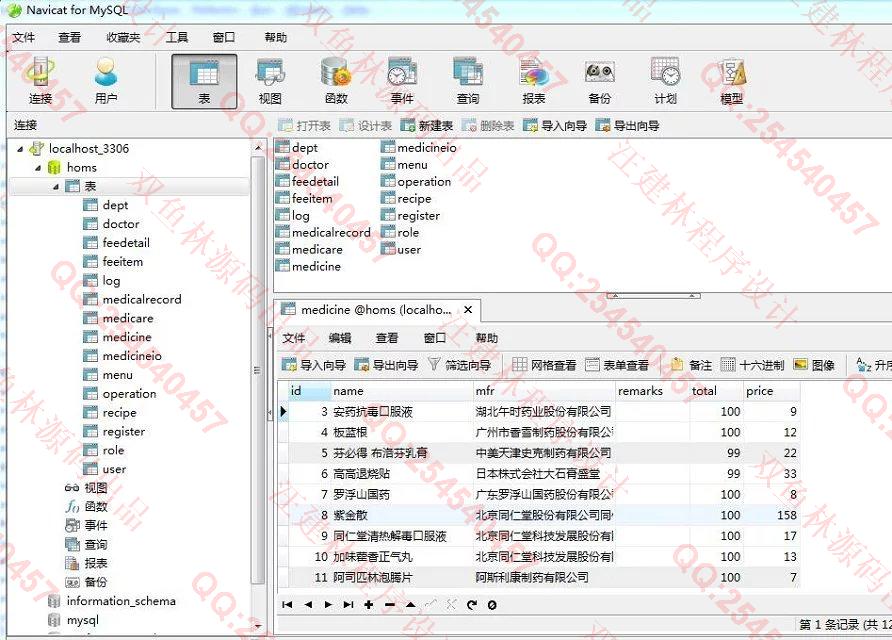Collapse the localhost_3306 connection node
Screen dimensions: 892x640
click(20, 149)
